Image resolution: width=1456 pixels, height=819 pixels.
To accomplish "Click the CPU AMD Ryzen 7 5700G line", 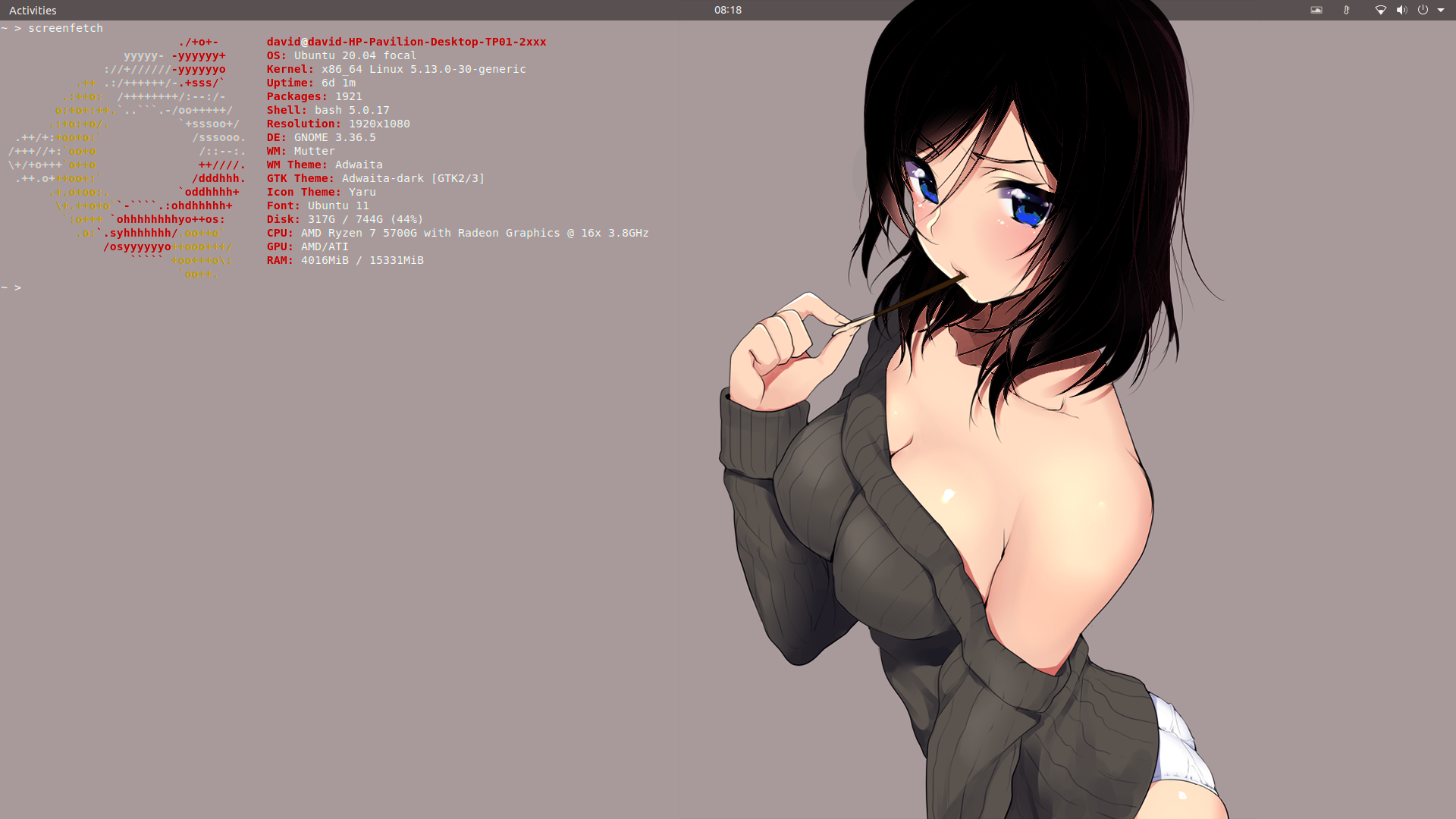I will tap(457, 233).
